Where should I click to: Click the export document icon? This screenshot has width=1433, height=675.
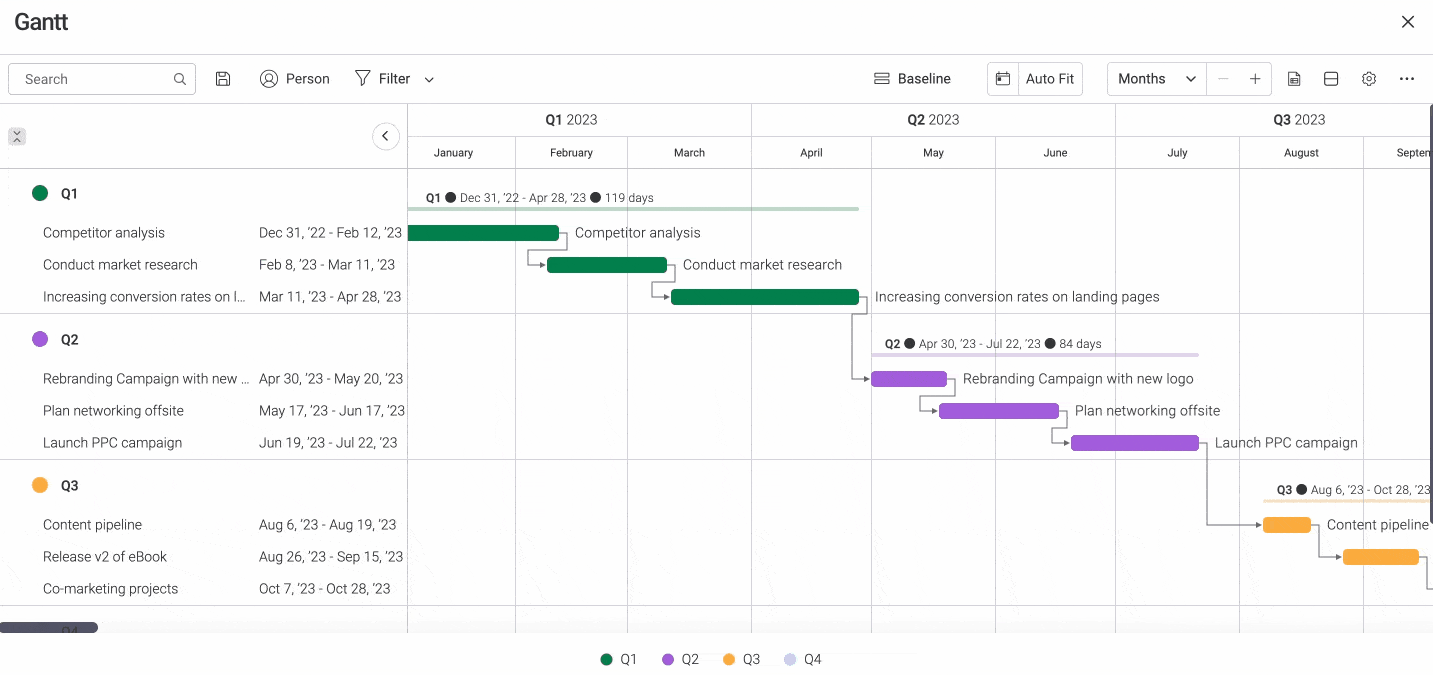click(x=1294, y=78)
